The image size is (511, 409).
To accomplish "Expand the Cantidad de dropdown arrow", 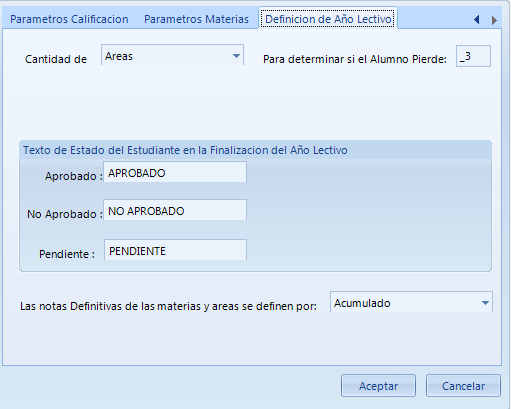I will click(236, 56).
